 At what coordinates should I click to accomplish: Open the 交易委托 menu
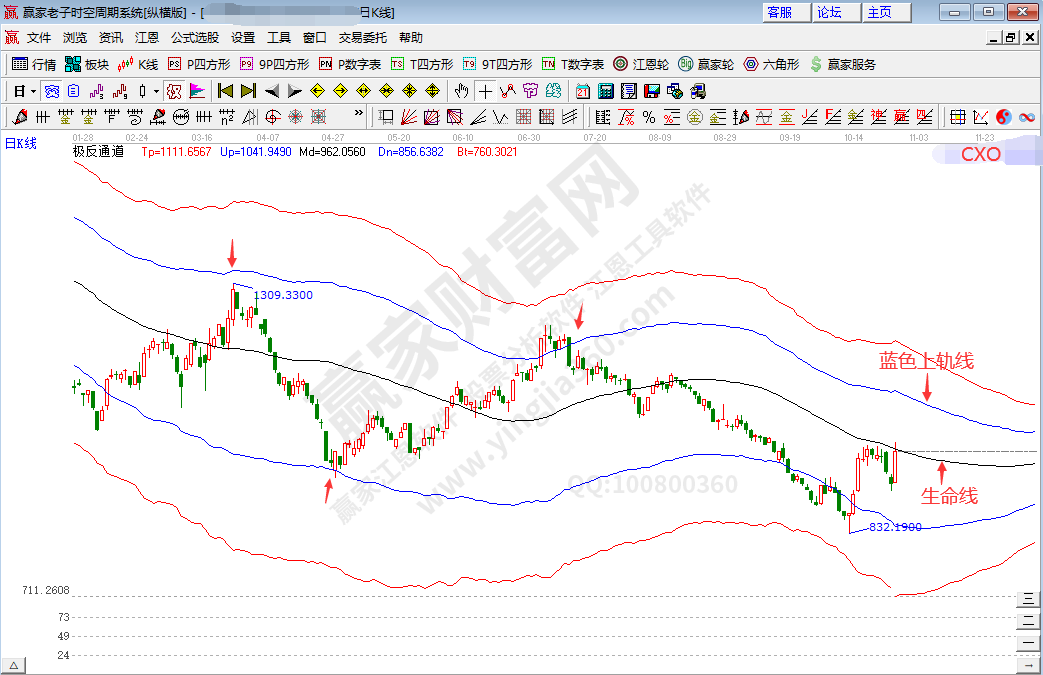point(363,38)
